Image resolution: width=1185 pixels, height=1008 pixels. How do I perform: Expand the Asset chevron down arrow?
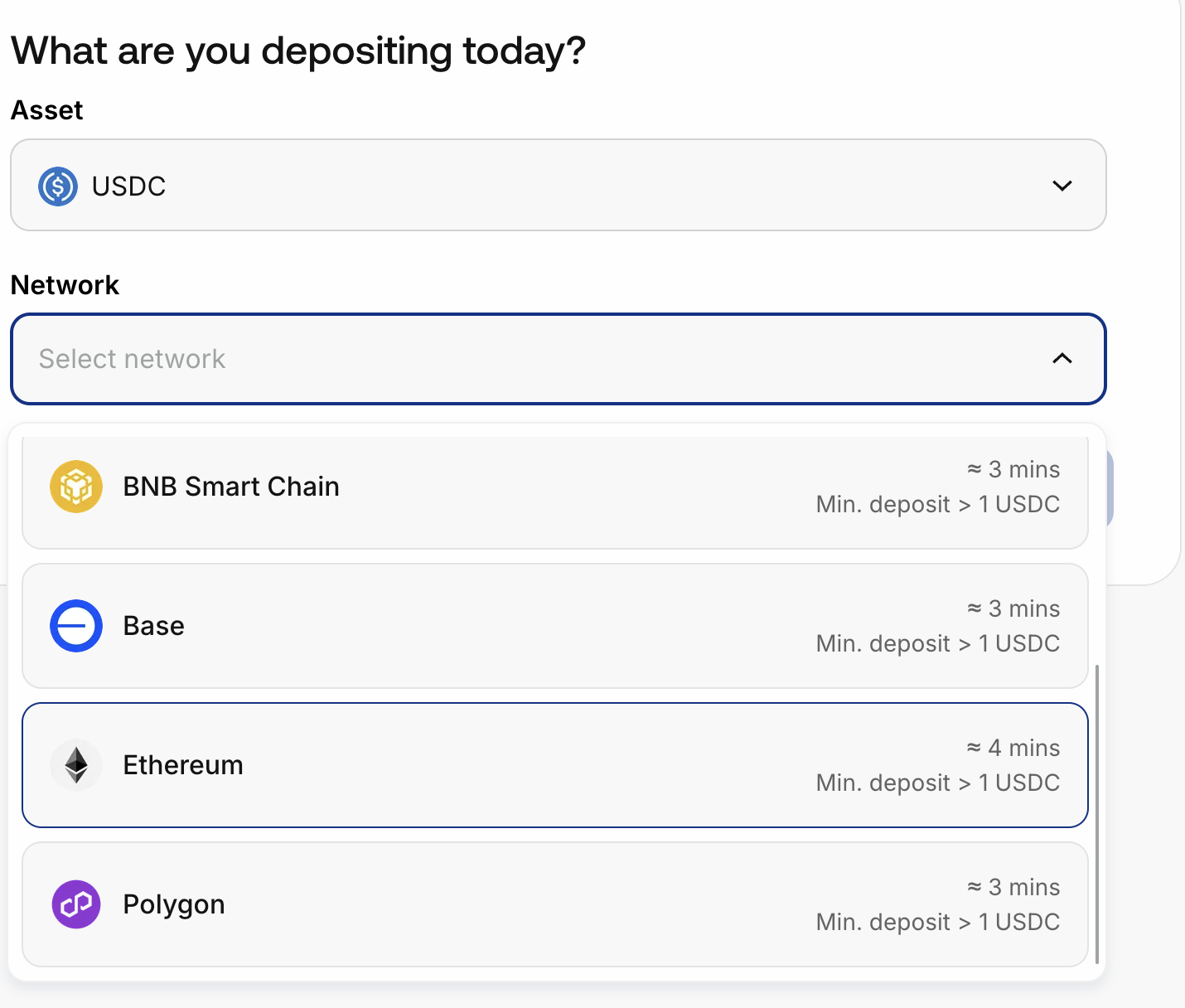click(x=1062, y=186)
